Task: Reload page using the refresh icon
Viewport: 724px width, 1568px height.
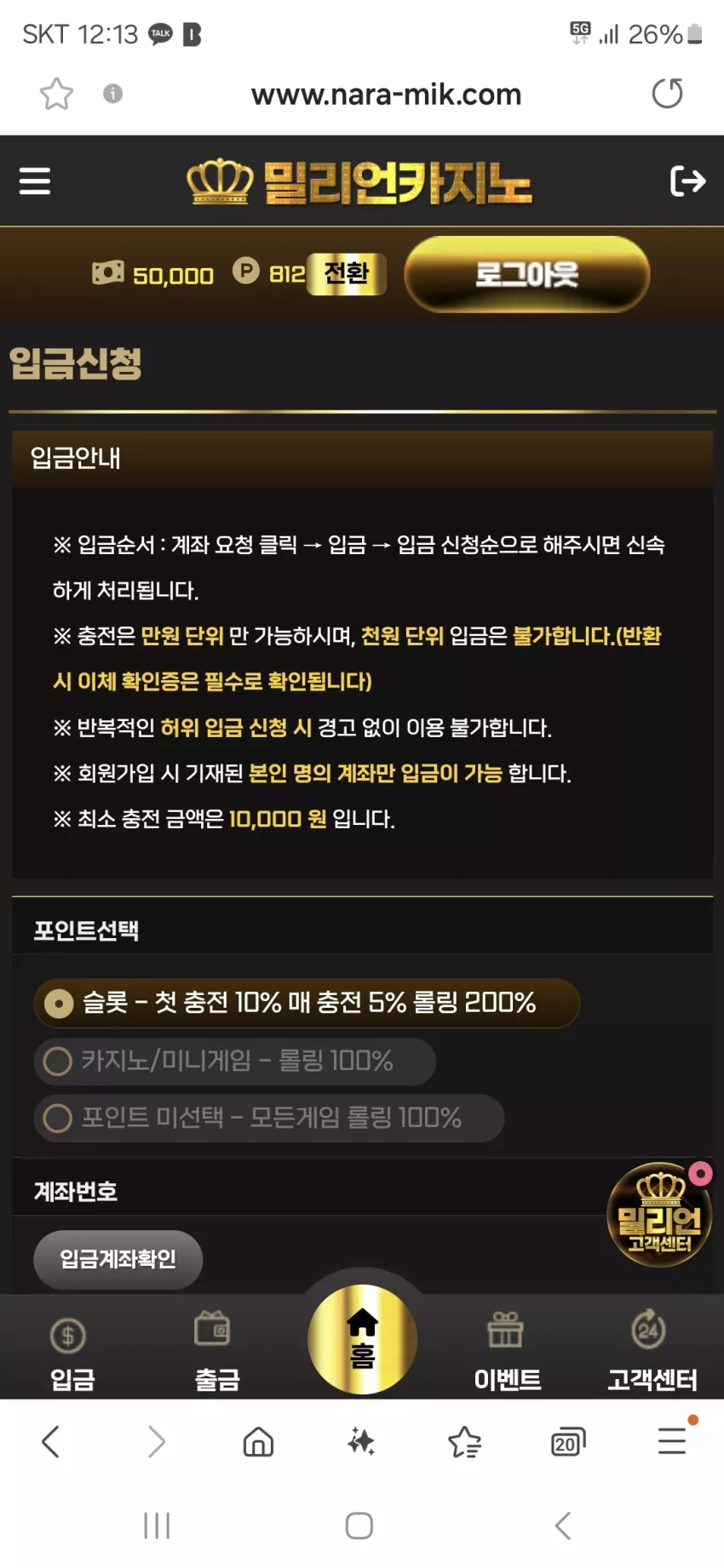Action: tap(668, 93)
